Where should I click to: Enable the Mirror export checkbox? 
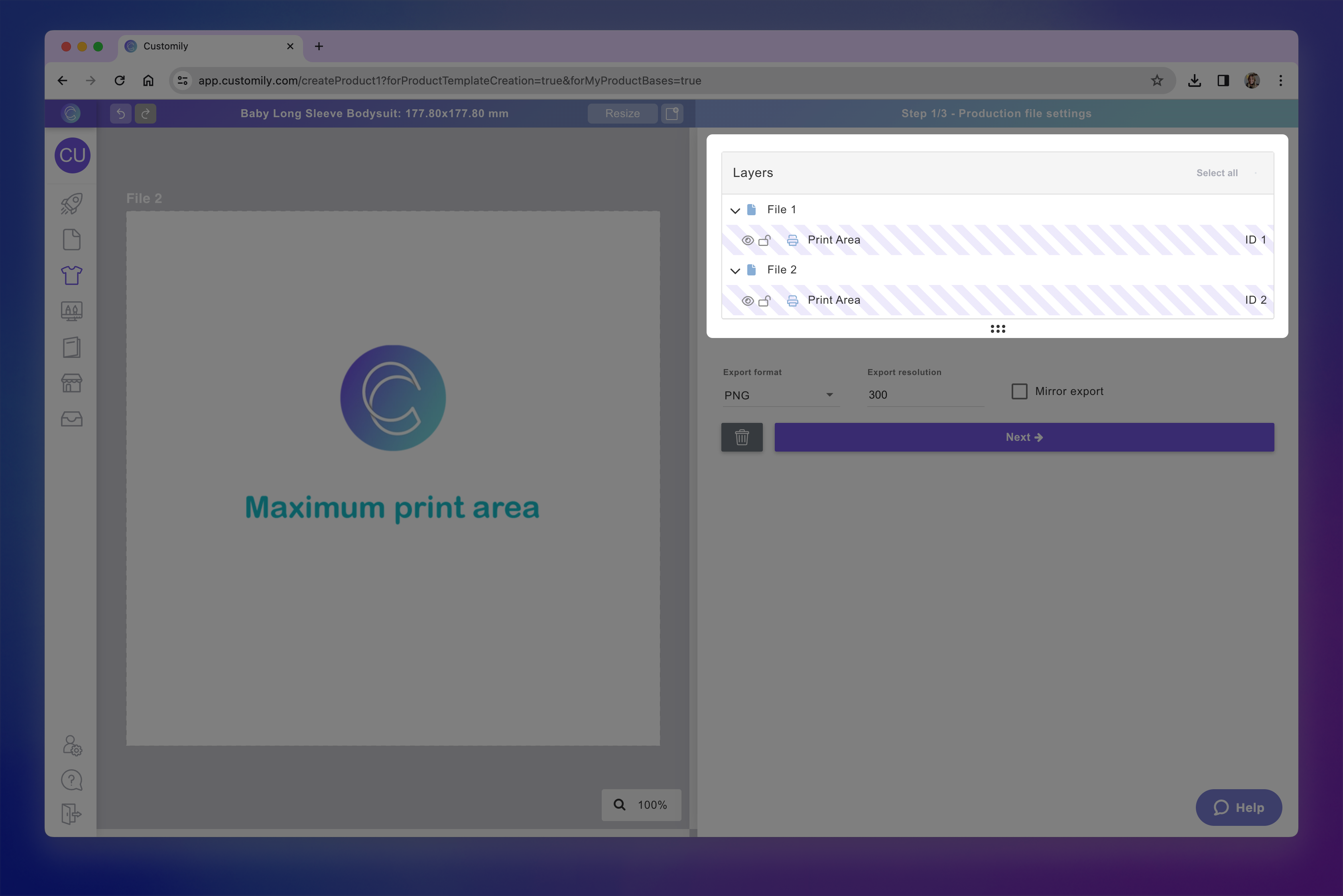tap(1019, 391)
